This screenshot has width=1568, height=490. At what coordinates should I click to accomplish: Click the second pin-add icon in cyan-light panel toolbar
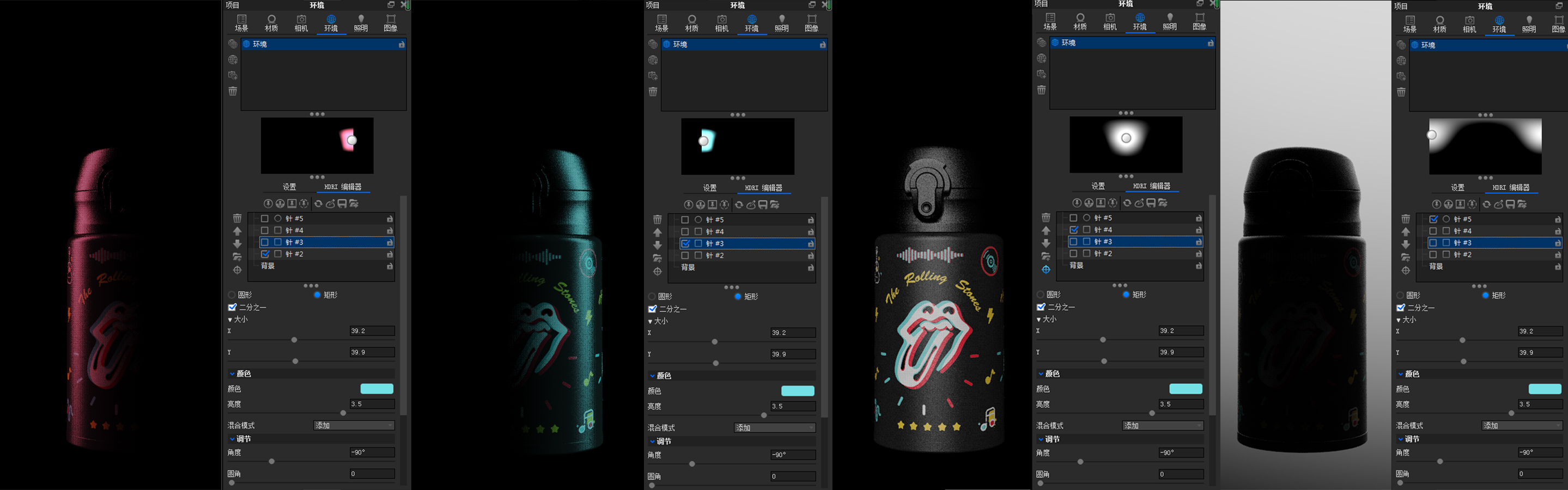(701, 205)
